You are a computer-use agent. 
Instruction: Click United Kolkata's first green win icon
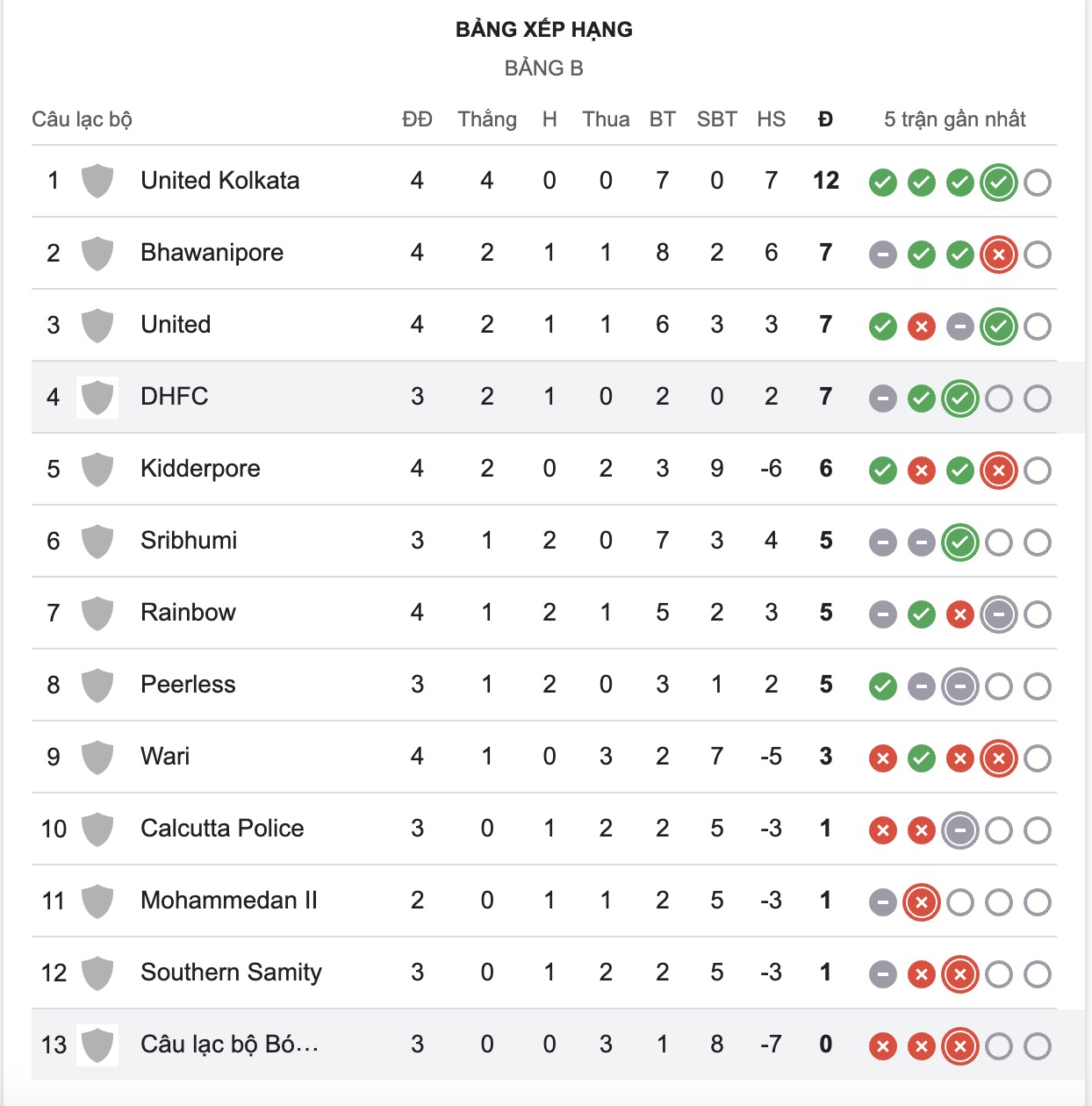click(x=882, y=183)
